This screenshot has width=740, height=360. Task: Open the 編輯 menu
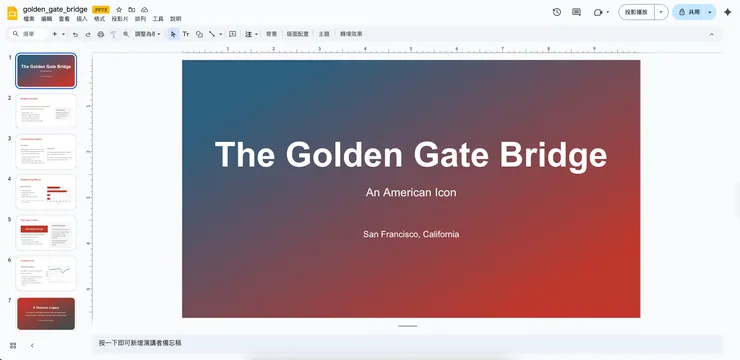tap(46, 19)
